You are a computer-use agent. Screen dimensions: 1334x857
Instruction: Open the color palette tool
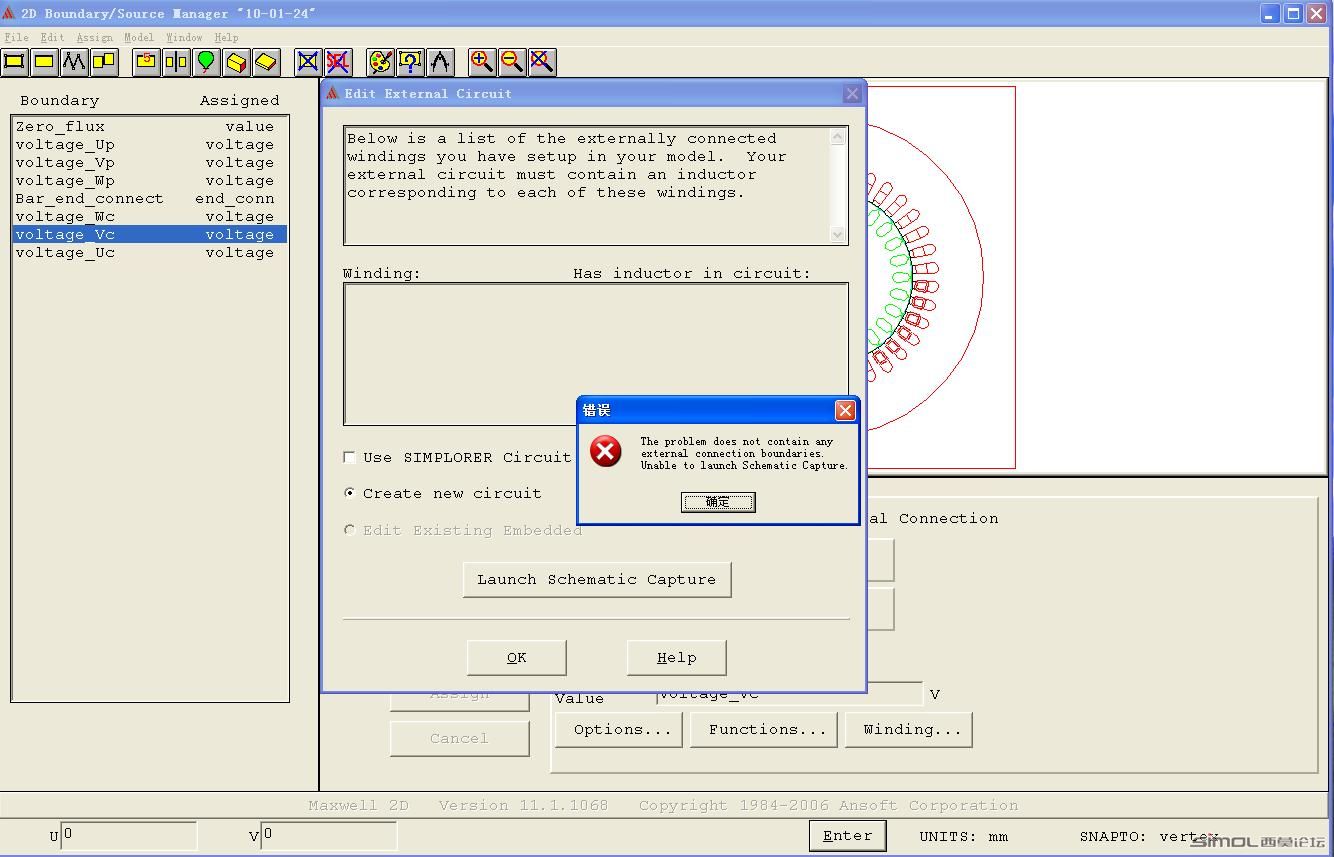[380, 62]
